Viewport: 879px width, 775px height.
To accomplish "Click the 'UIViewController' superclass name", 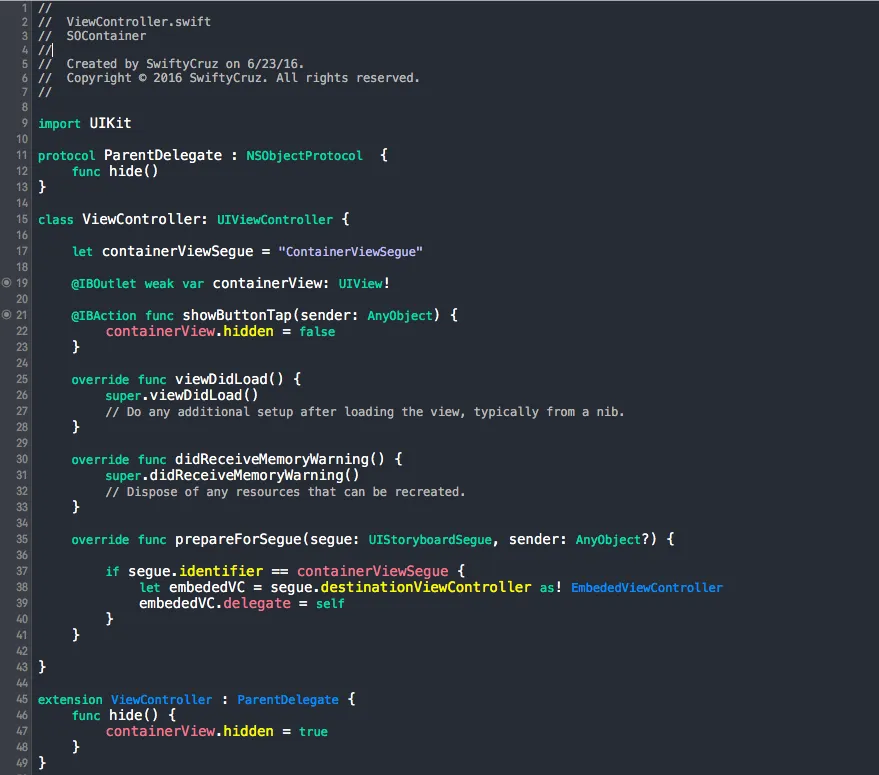I will [x=275, y=219].
